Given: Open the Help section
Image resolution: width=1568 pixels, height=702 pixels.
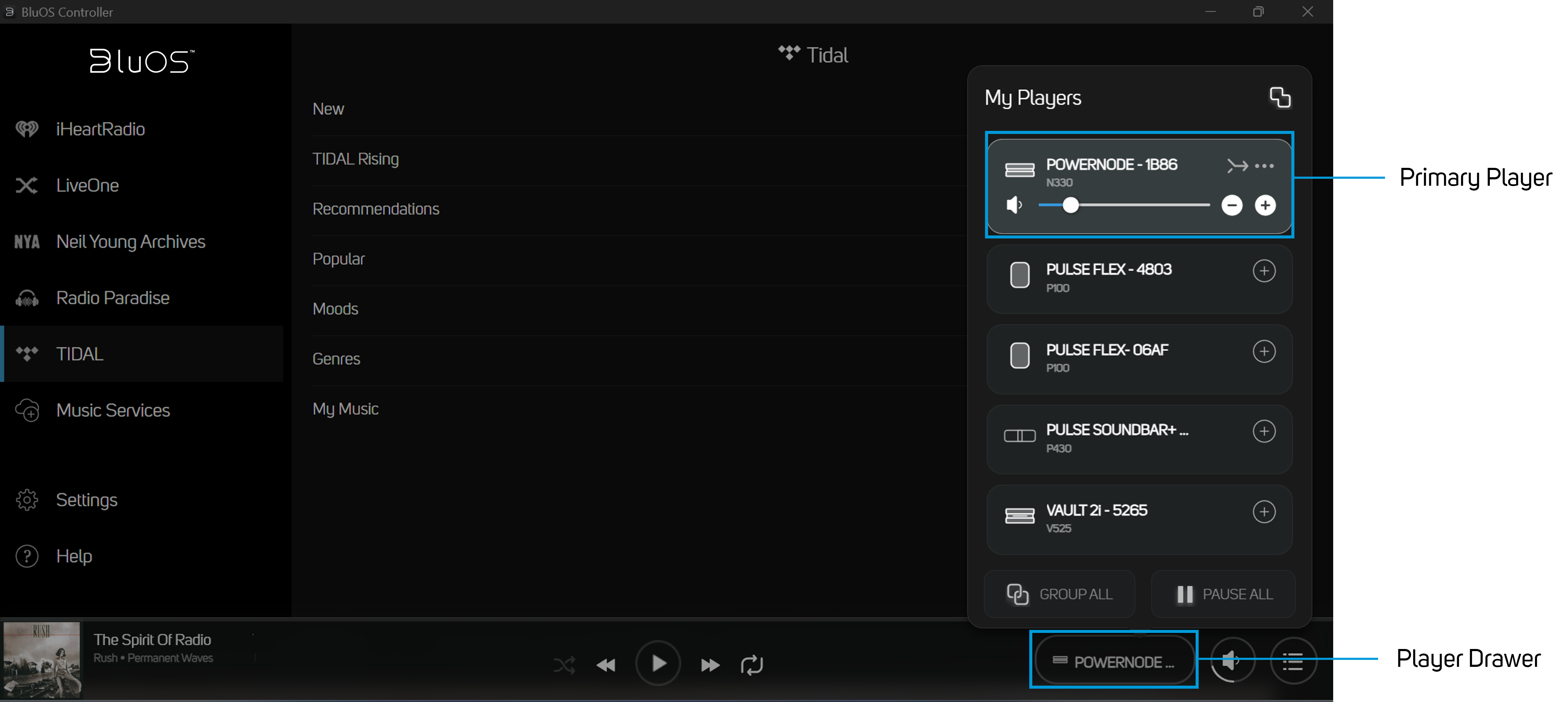Looking at the screenshot, I should (x=141, y=556).
